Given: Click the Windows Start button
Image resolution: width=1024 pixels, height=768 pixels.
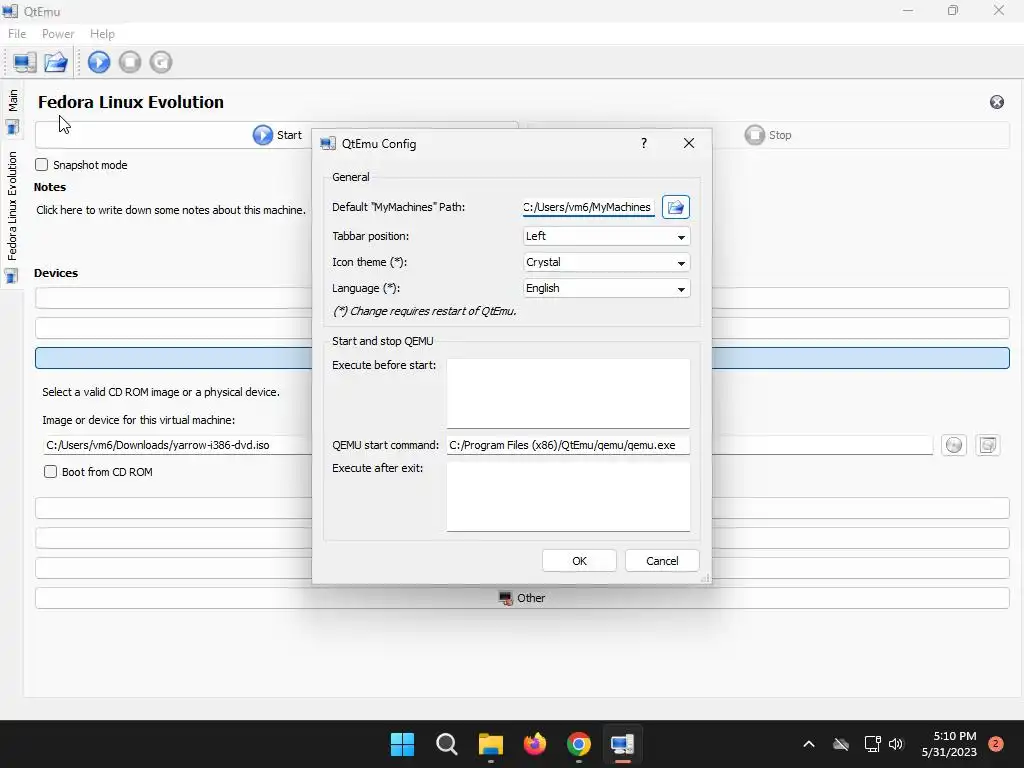Looking at the screenshot, I should tap(402, 744).
